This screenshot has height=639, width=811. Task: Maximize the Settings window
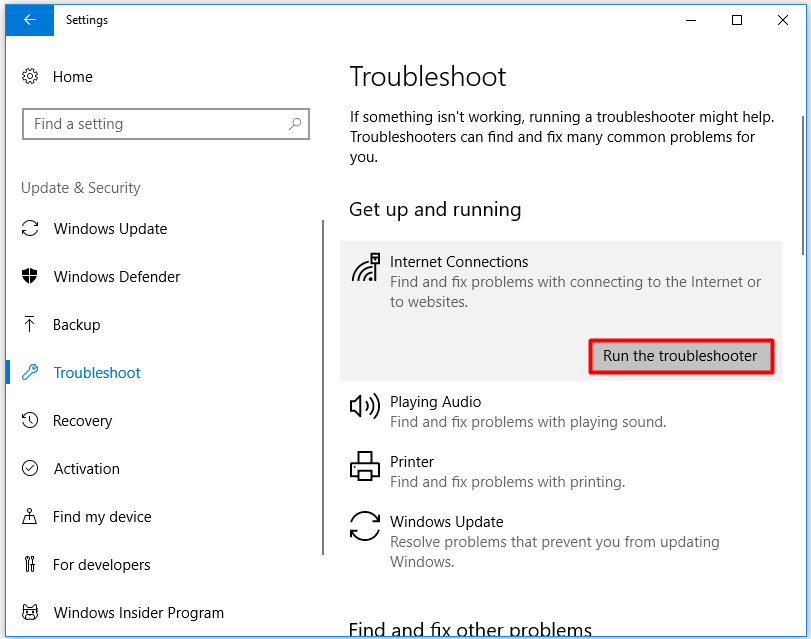click(737, 20)
